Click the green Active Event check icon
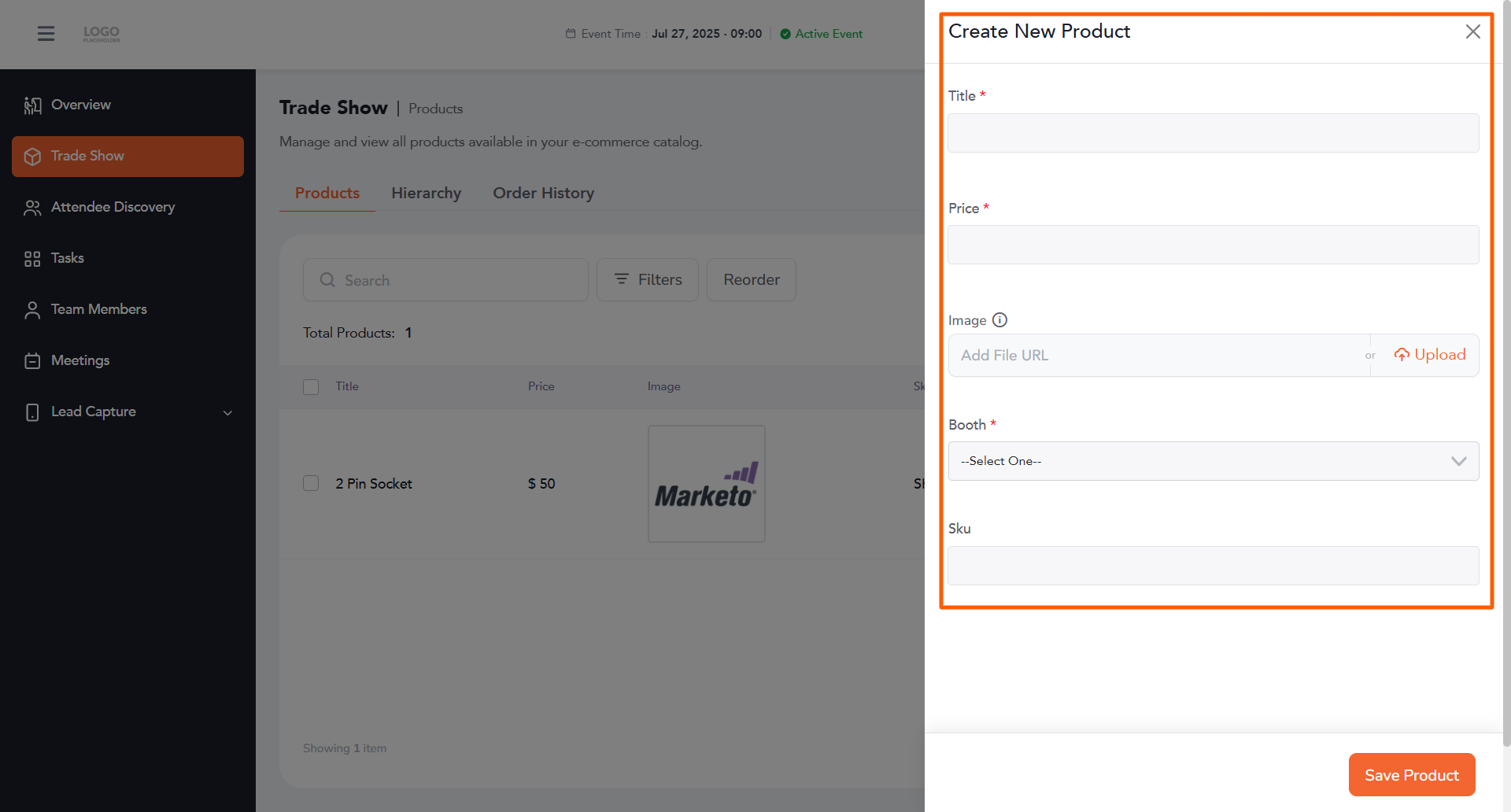 point(785,34)
